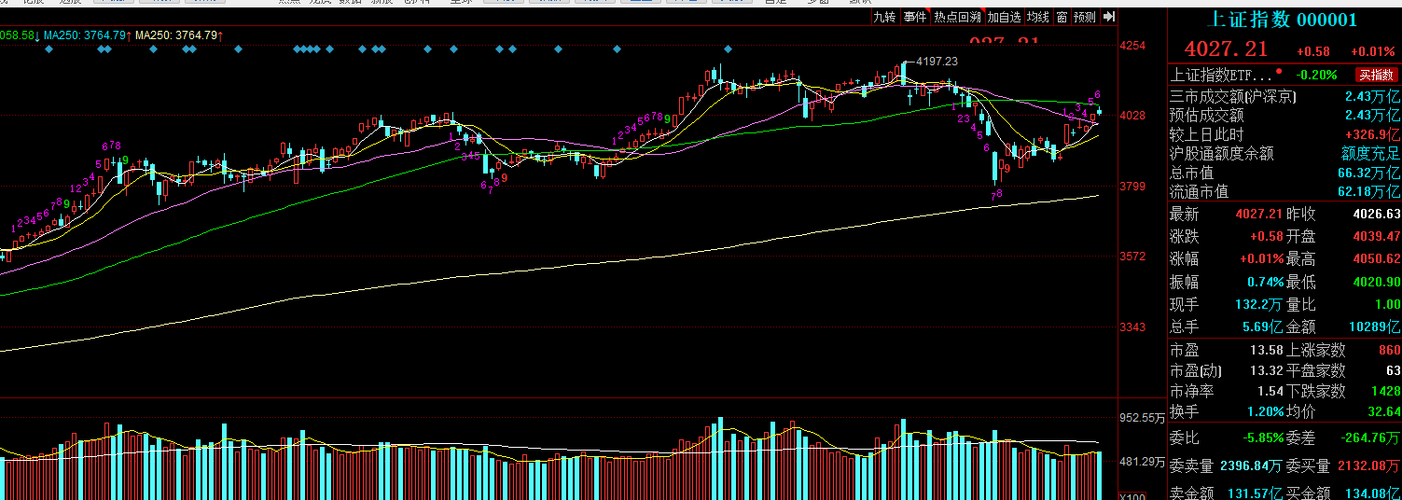The image size is (1402, 500).
Task: Click the 3572 price axis label
Action: point(1132,257)
